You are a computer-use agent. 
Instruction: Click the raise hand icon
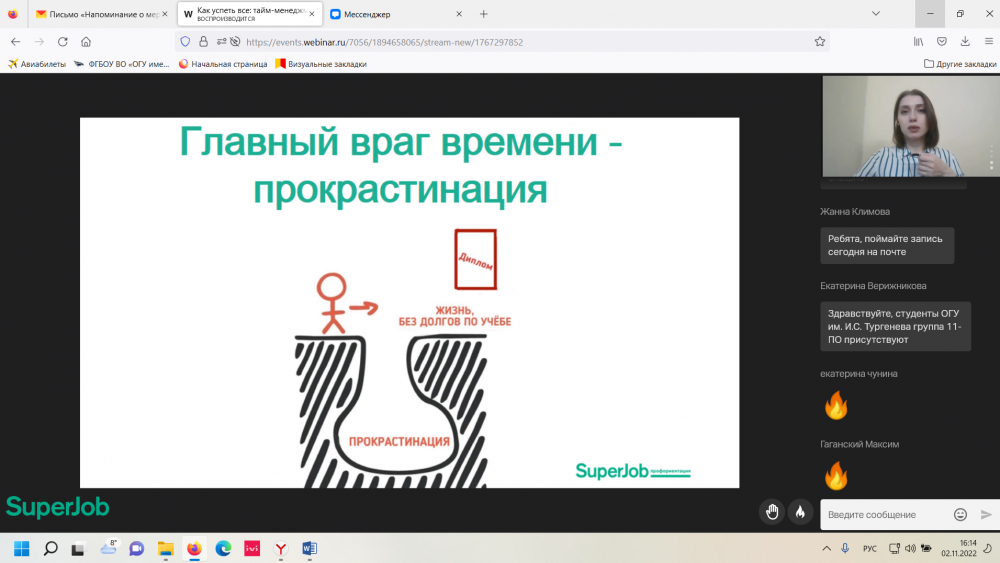coord(771,512)
